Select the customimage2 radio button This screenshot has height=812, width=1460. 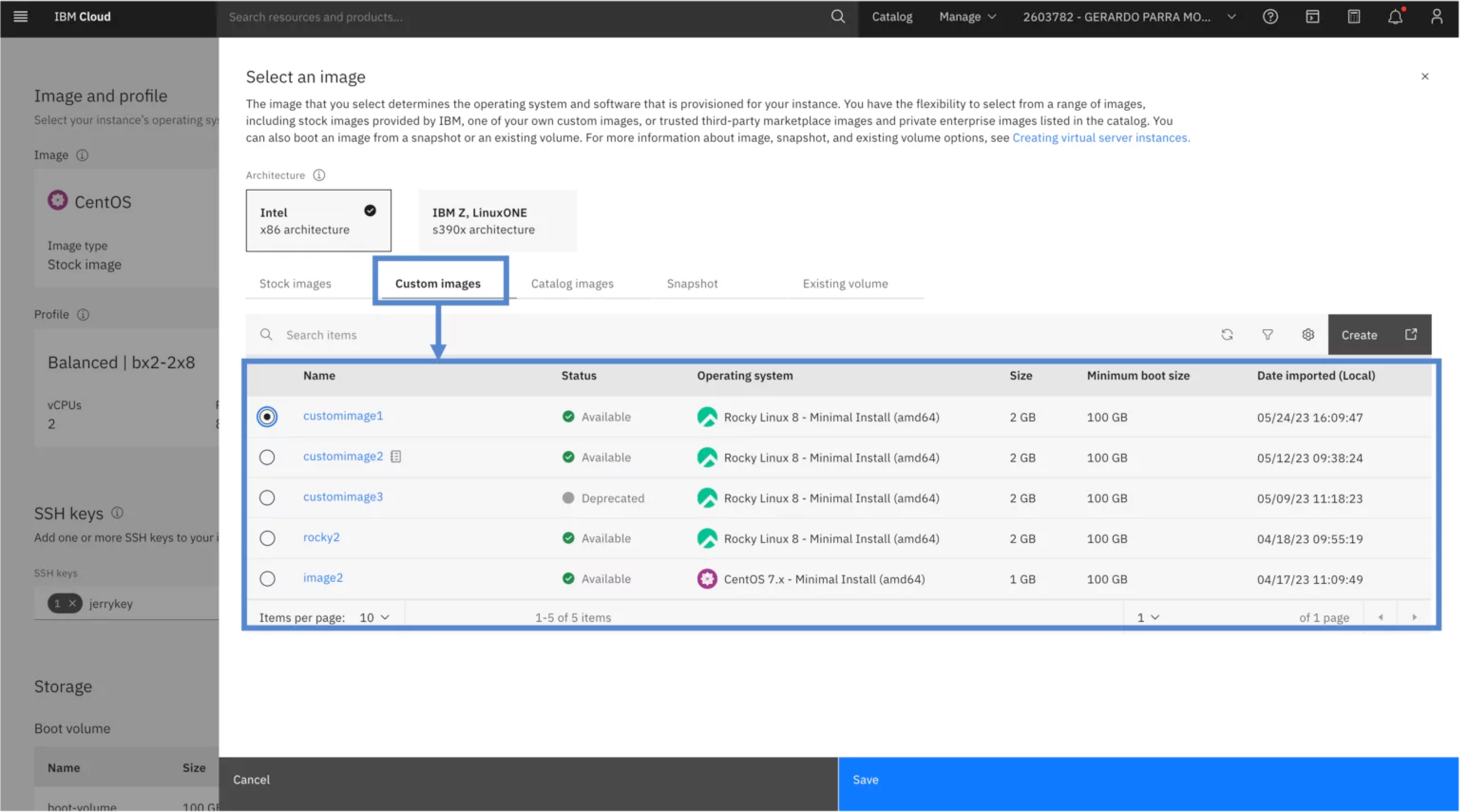267,457
